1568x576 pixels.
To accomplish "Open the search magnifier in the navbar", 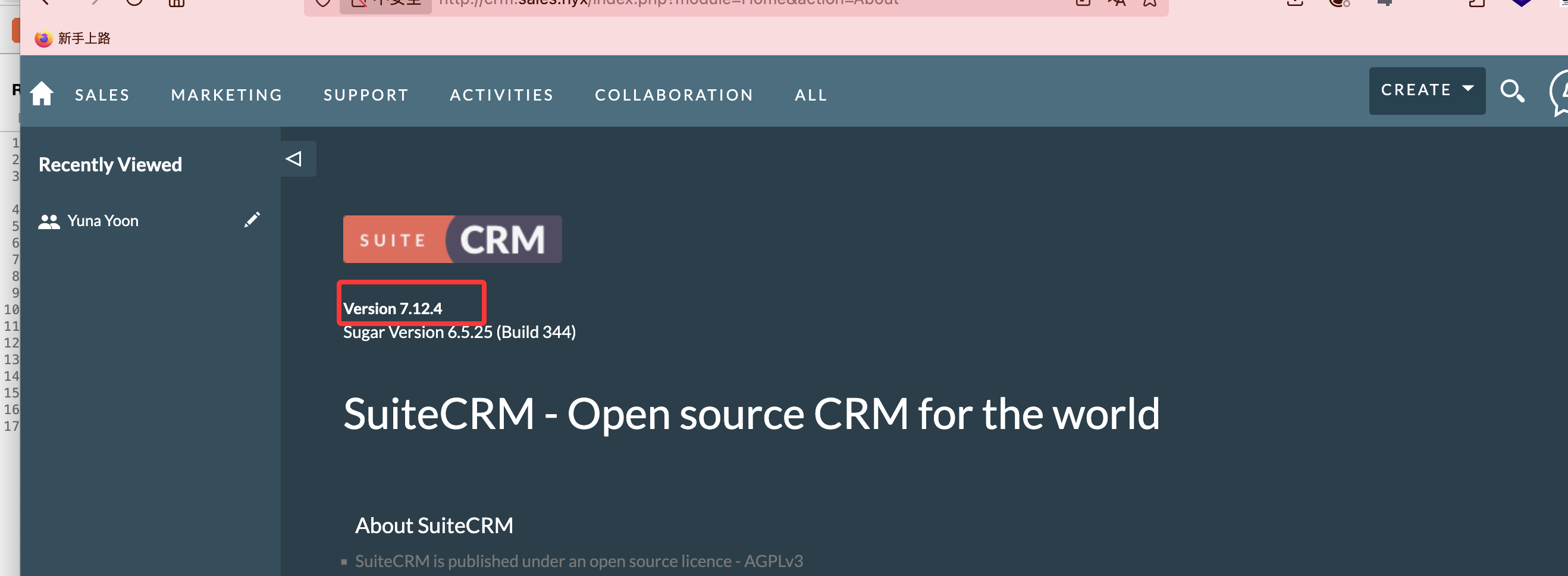I will point(1512,91).
